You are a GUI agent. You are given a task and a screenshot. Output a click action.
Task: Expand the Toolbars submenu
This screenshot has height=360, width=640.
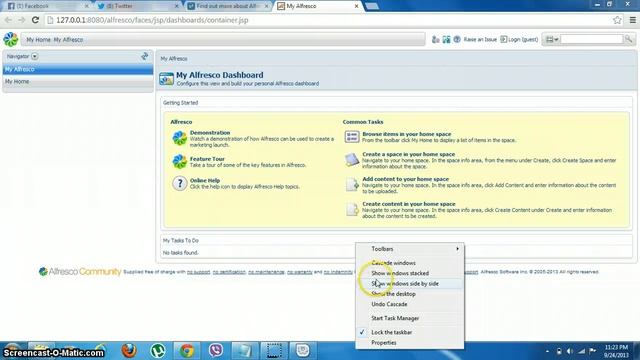pos(410,249)
